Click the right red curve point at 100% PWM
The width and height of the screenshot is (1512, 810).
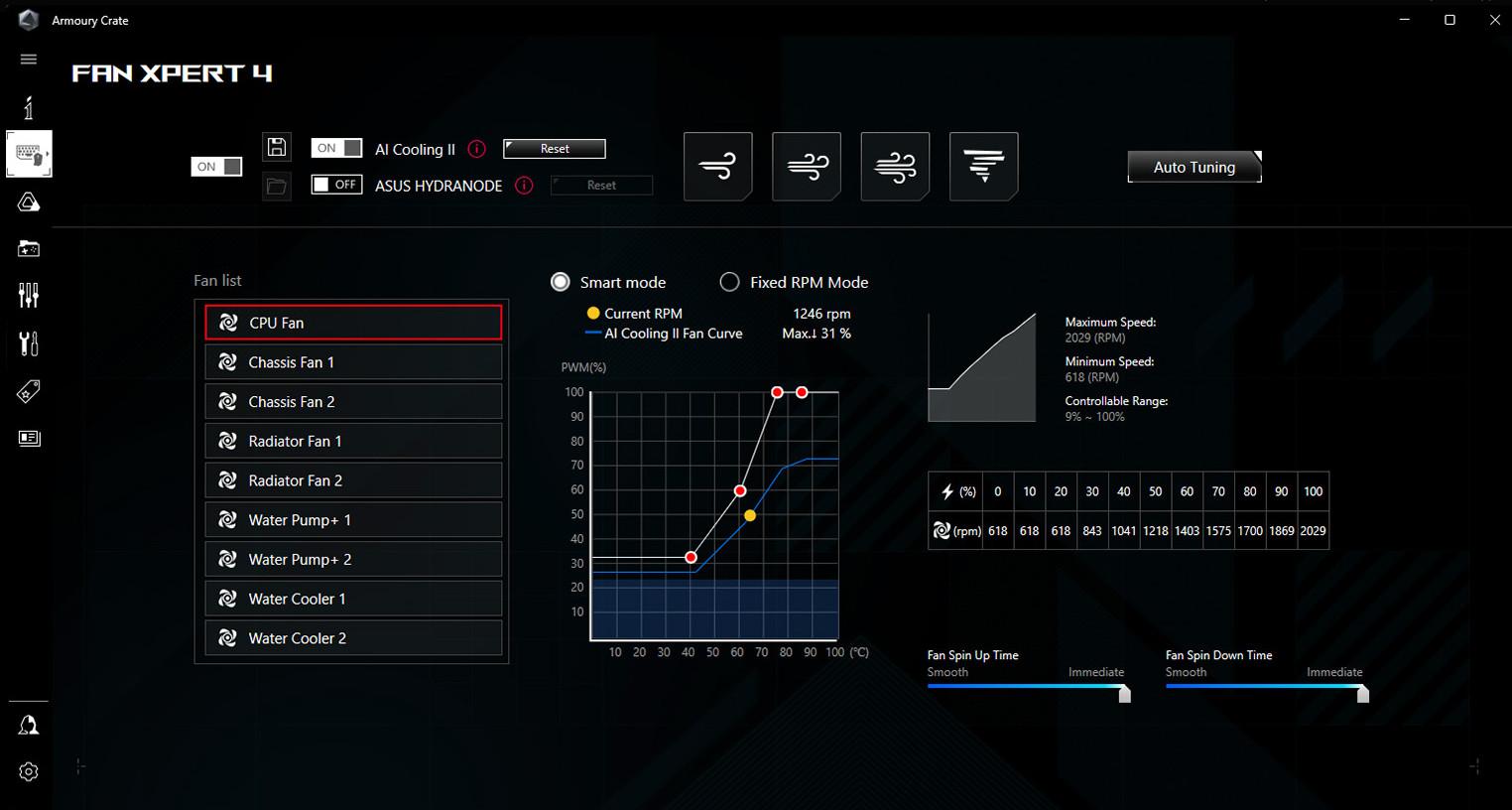click(802, 392)
